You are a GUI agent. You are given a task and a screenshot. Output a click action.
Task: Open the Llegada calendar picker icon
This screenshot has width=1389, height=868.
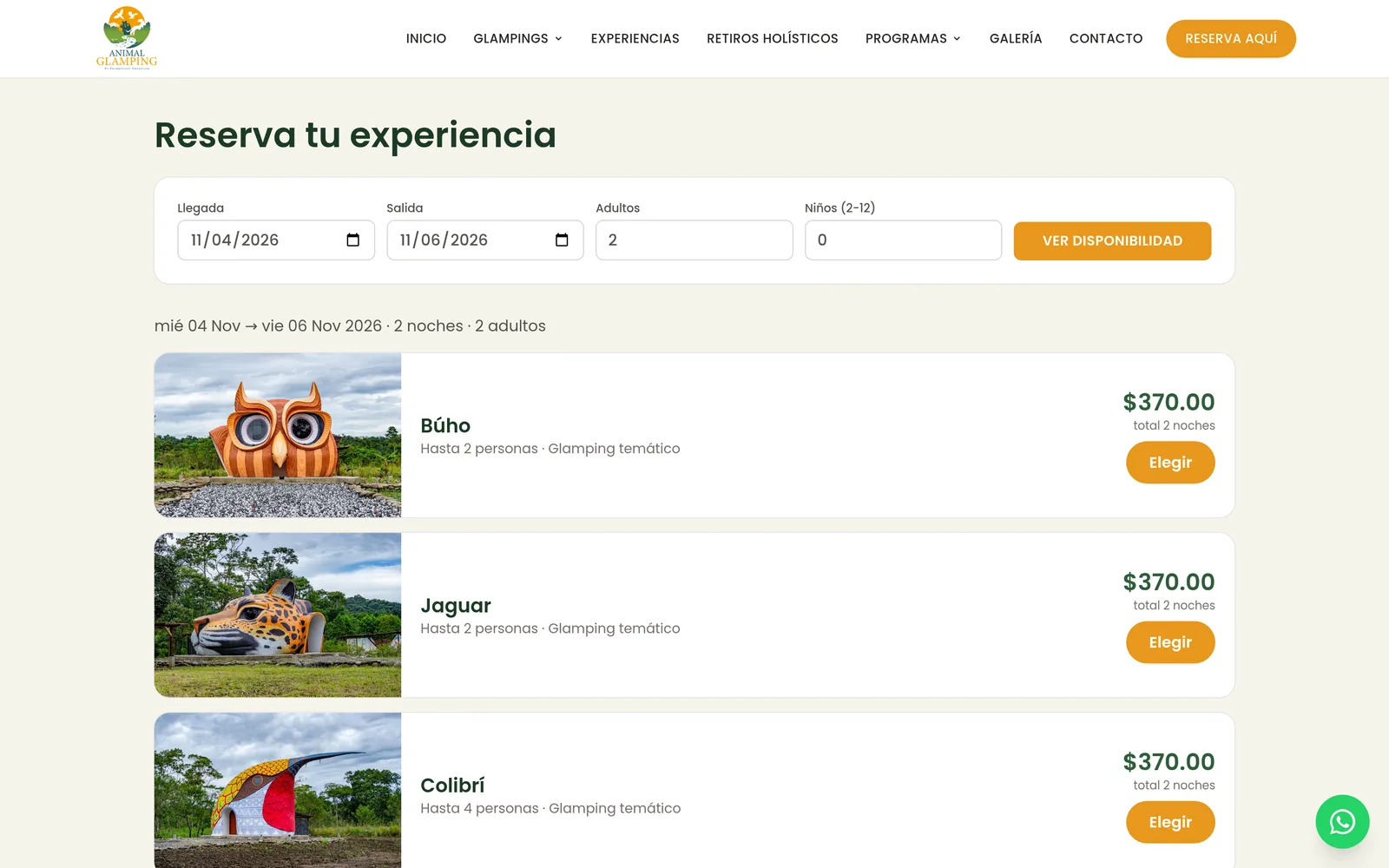coord(352,240)
